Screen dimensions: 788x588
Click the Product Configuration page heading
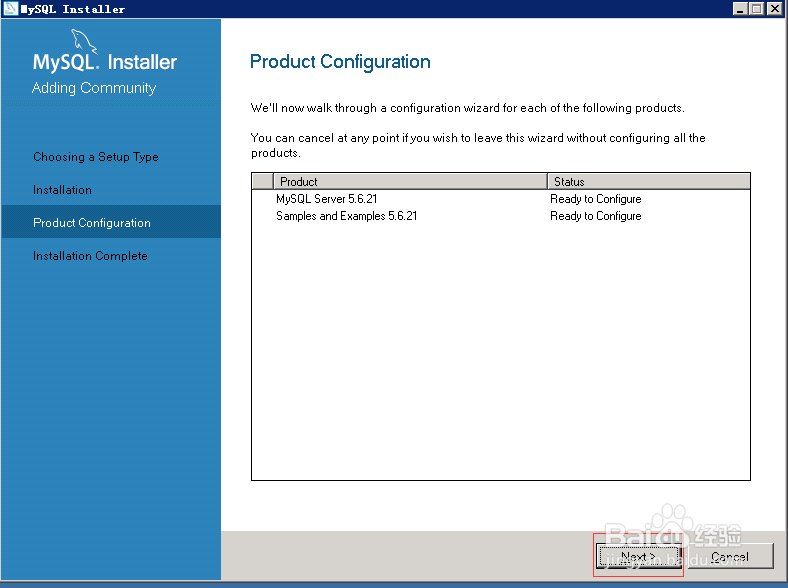click(340, 62)
